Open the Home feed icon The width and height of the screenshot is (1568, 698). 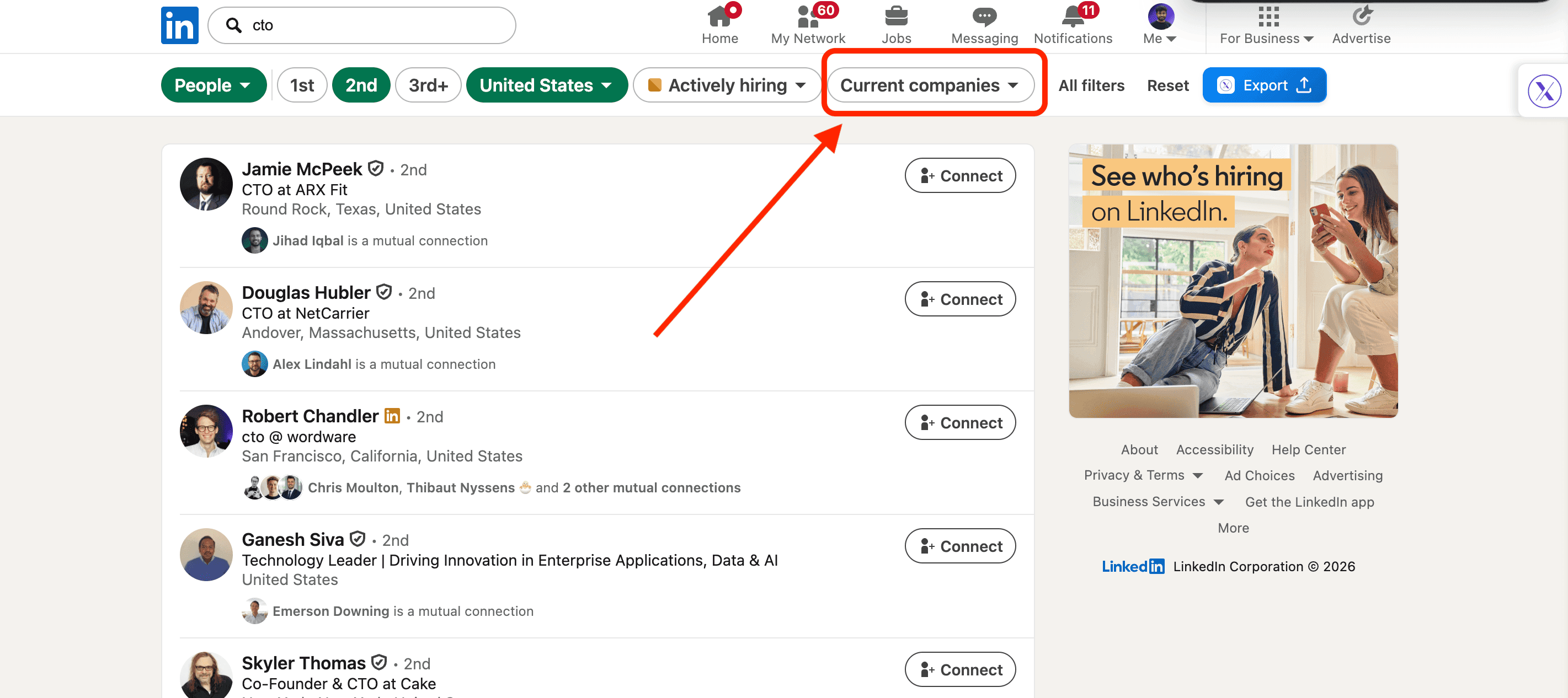(719, 17)
